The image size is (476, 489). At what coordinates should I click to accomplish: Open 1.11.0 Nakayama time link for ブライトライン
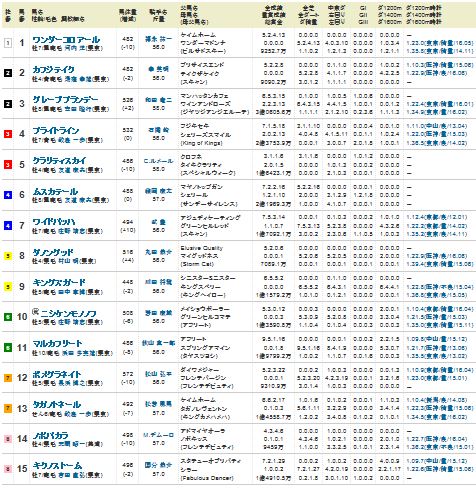[x=437, y=126]
